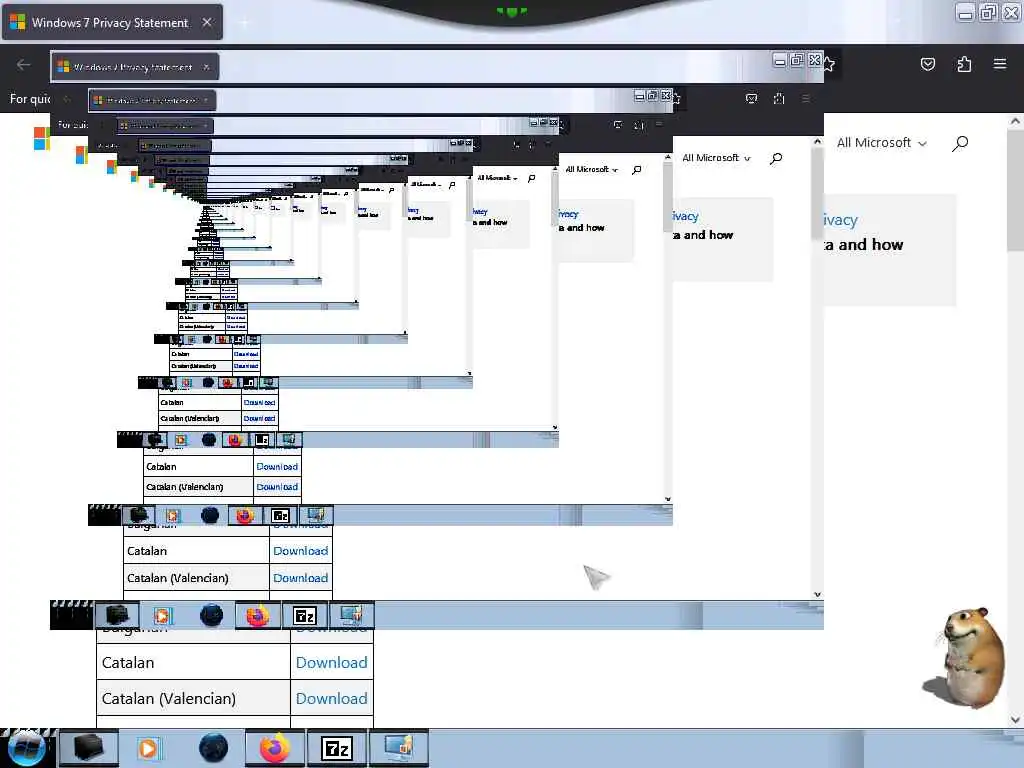Screen dimensions: 1024x768
Task: Select the largest 'Catalan' table cell text
Action: (x=128, y=662)
